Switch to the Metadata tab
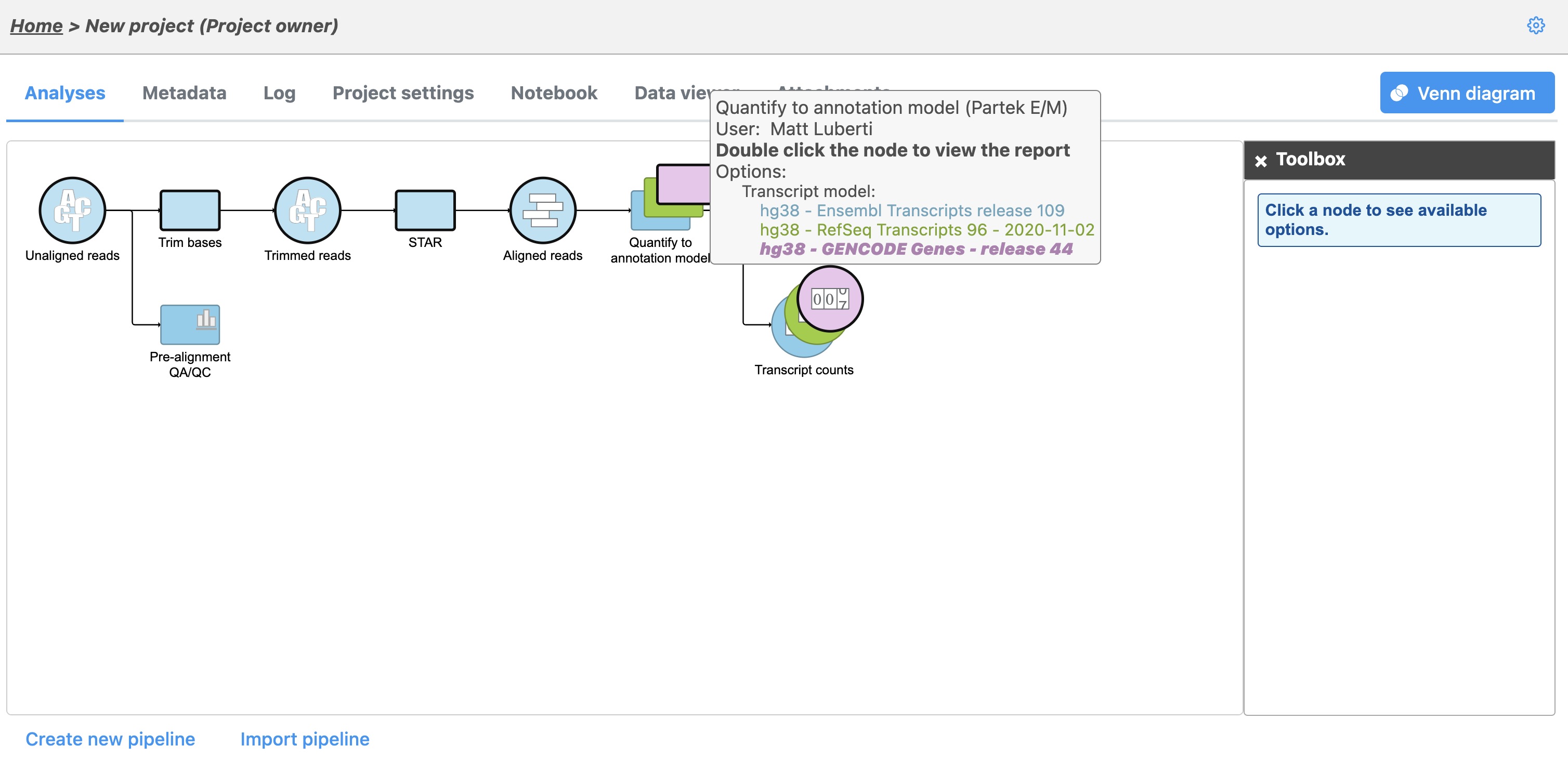The image size is (1568, 759). tap(184, 93)
